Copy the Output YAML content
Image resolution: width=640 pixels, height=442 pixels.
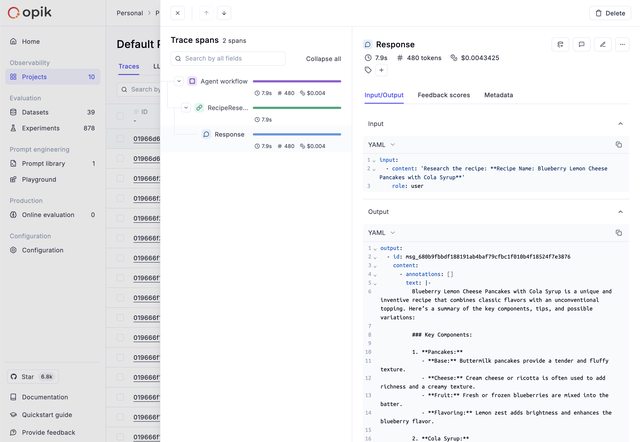pos(619,232)
